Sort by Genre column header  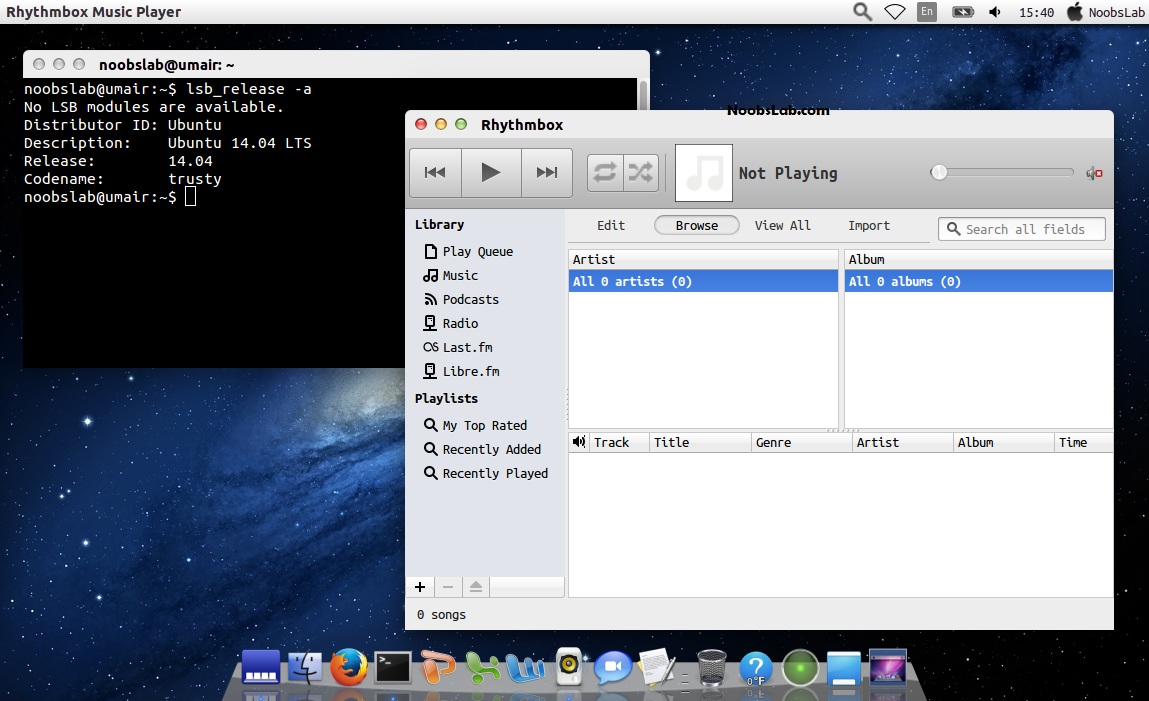point(802,442)
